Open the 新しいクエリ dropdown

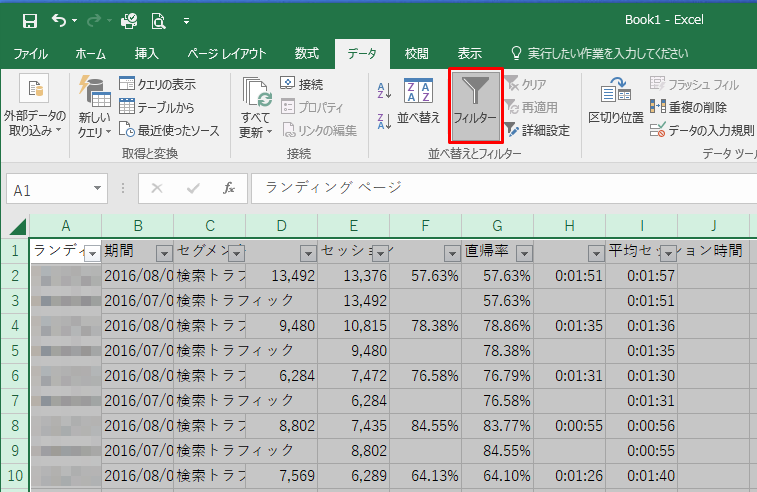point(95,107)
